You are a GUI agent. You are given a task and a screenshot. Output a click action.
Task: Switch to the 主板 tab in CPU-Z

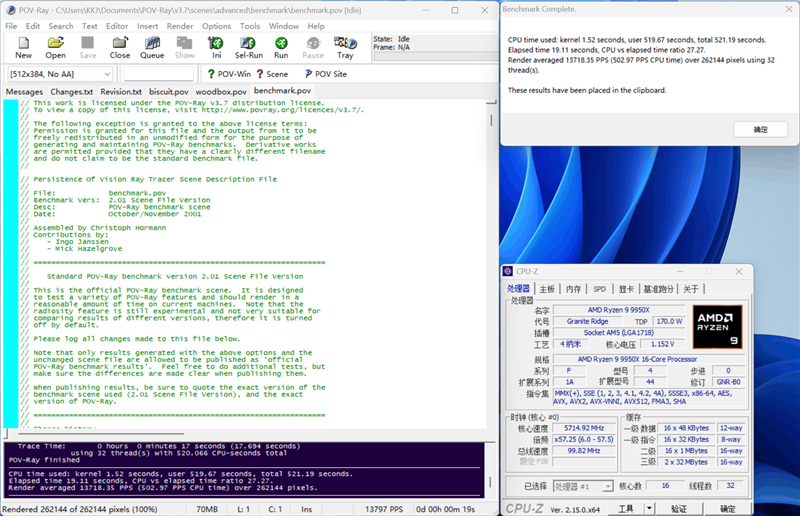coord(547,289)
